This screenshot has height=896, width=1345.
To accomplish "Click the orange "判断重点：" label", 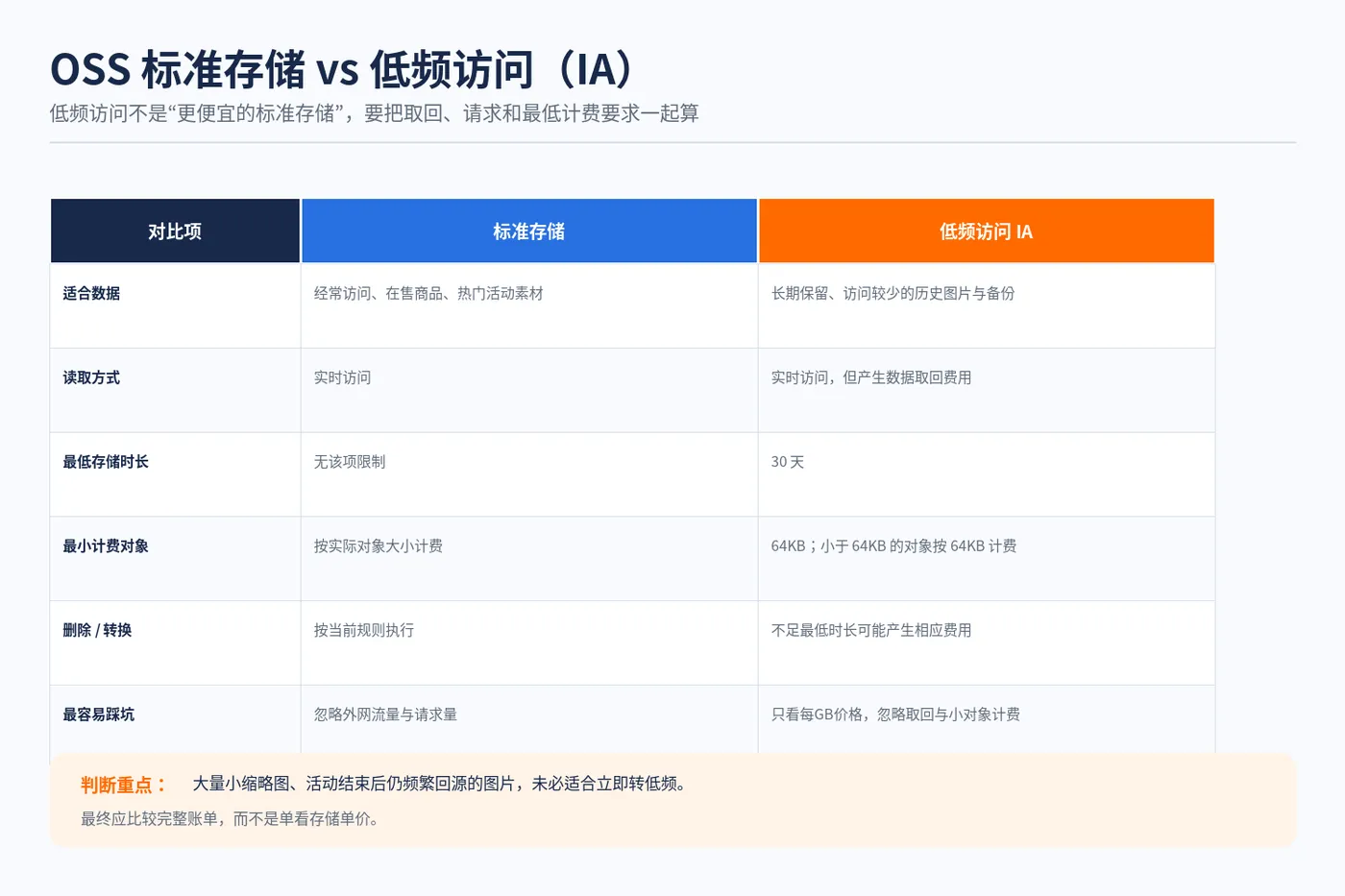I will pyautogui.click(x=124, y=785).
